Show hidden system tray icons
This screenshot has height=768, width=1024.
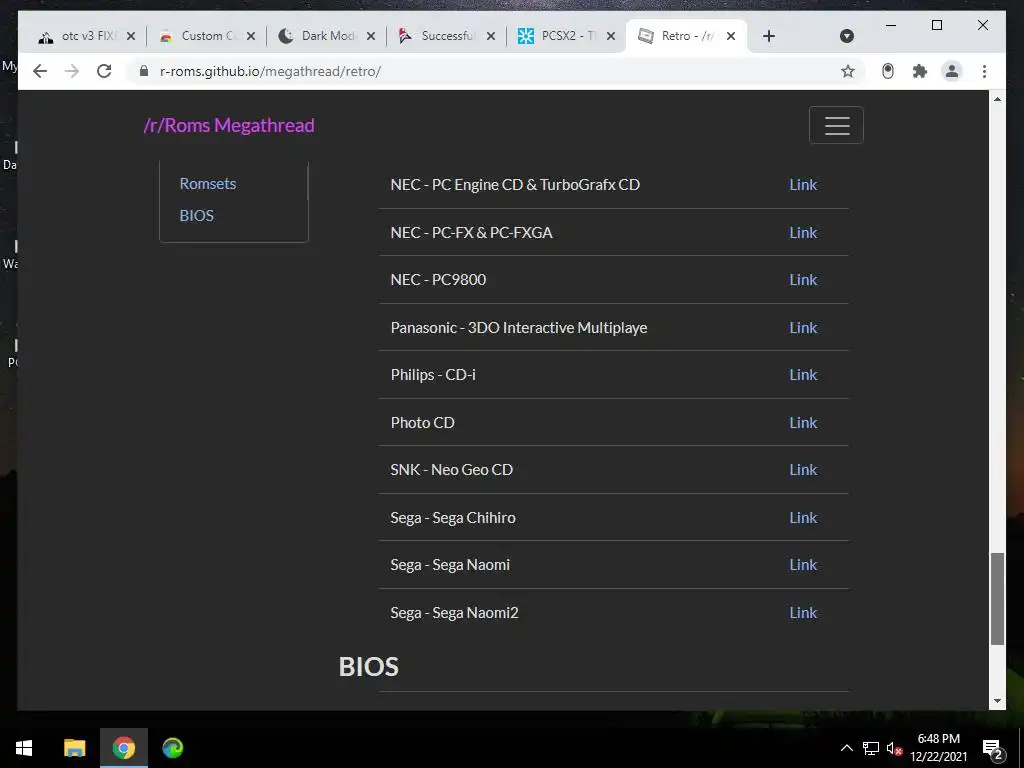846,748
